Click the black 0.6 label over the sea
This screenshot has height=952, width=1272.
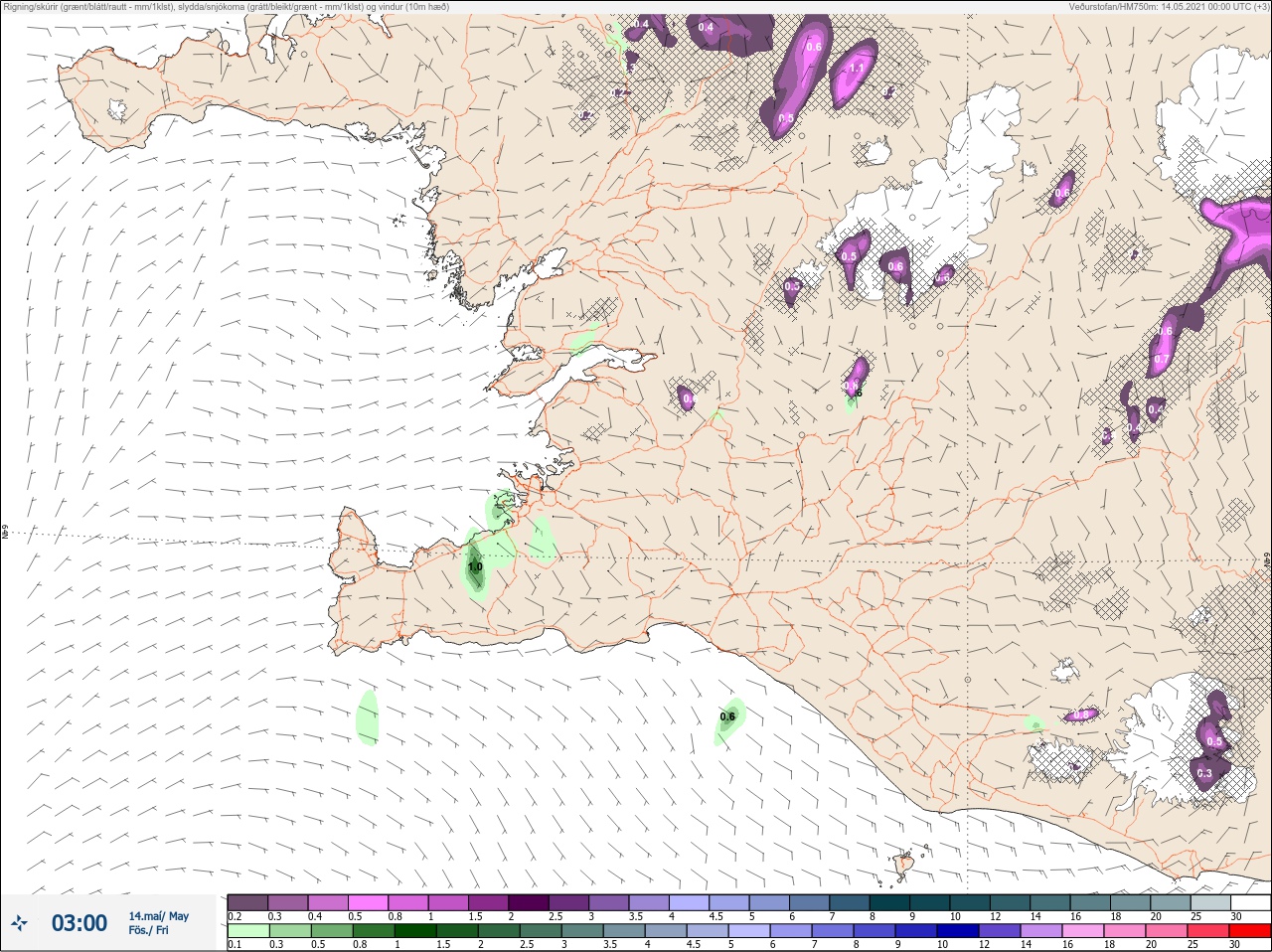(x=727, y=716)
